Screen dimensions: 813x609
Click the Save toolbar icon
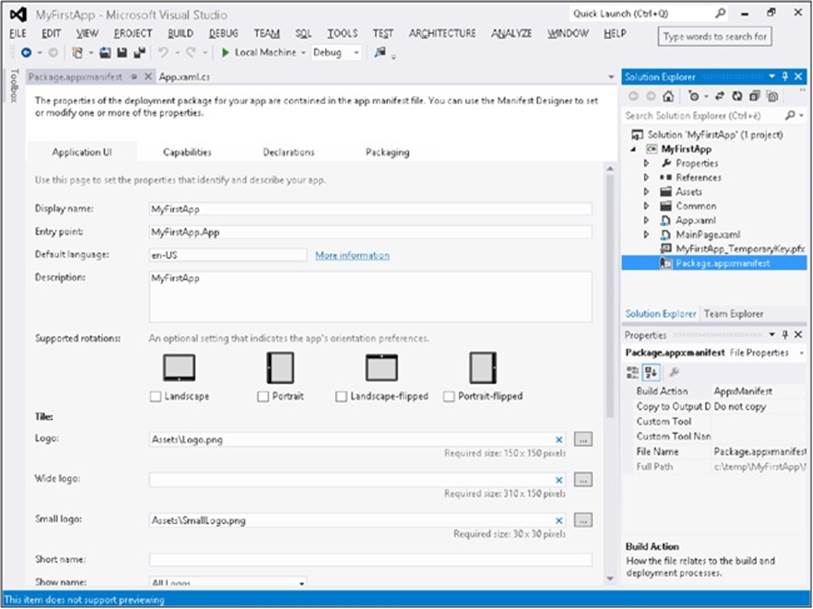coord(122,52)
